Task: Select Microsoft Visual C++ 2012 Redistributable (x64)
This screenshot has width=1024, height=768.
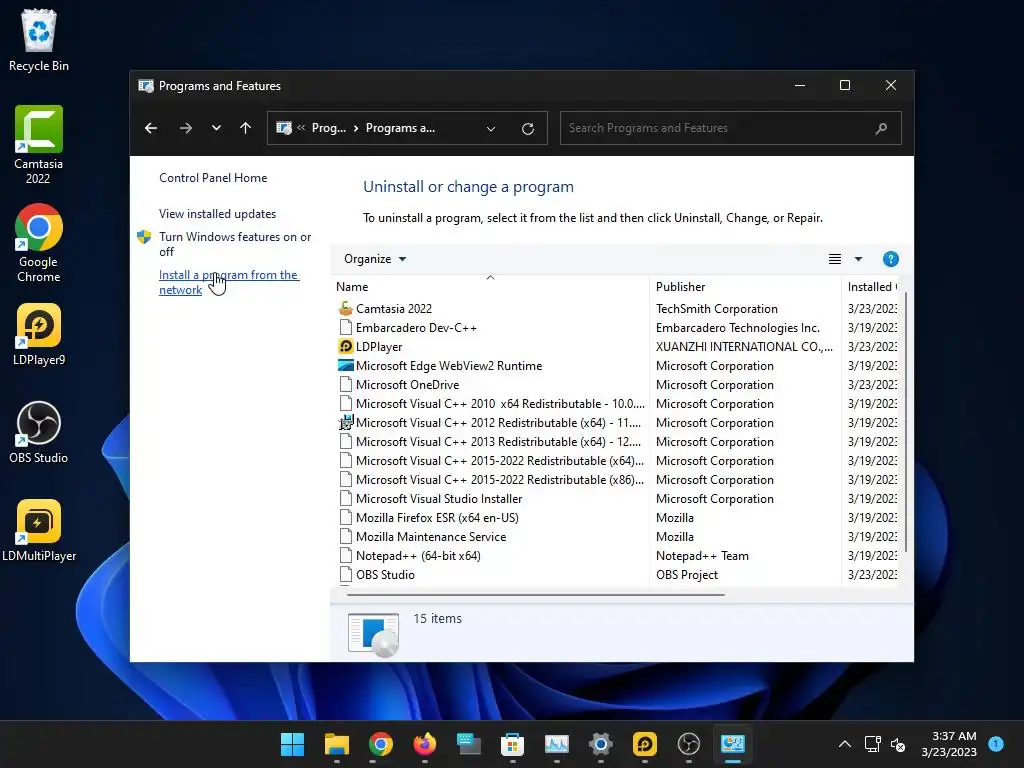Action: [498, 423]
